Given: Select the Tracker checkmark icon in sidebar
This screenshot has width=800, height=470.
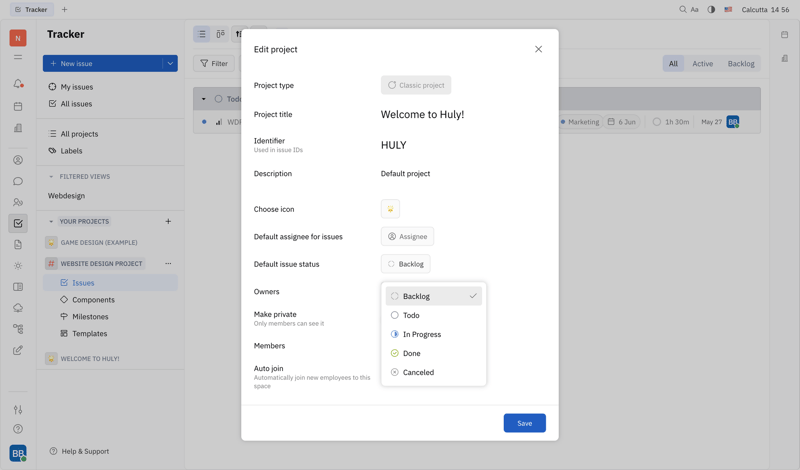Looking at the screenshot, I should 18,223.
